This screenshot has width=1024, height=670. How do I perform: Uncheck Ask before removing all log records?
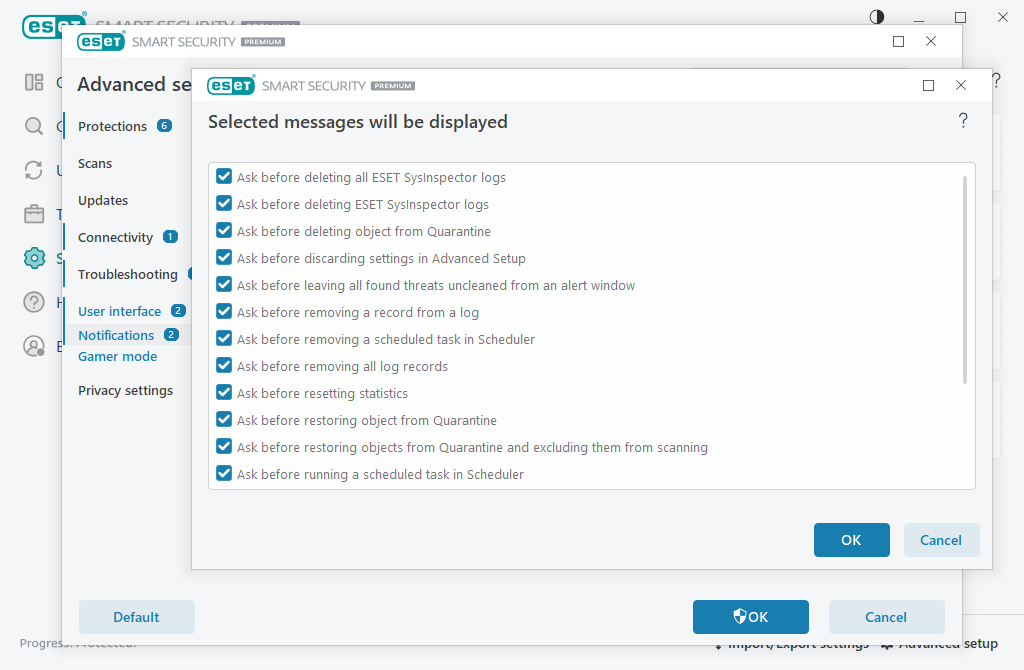point(224,365)
